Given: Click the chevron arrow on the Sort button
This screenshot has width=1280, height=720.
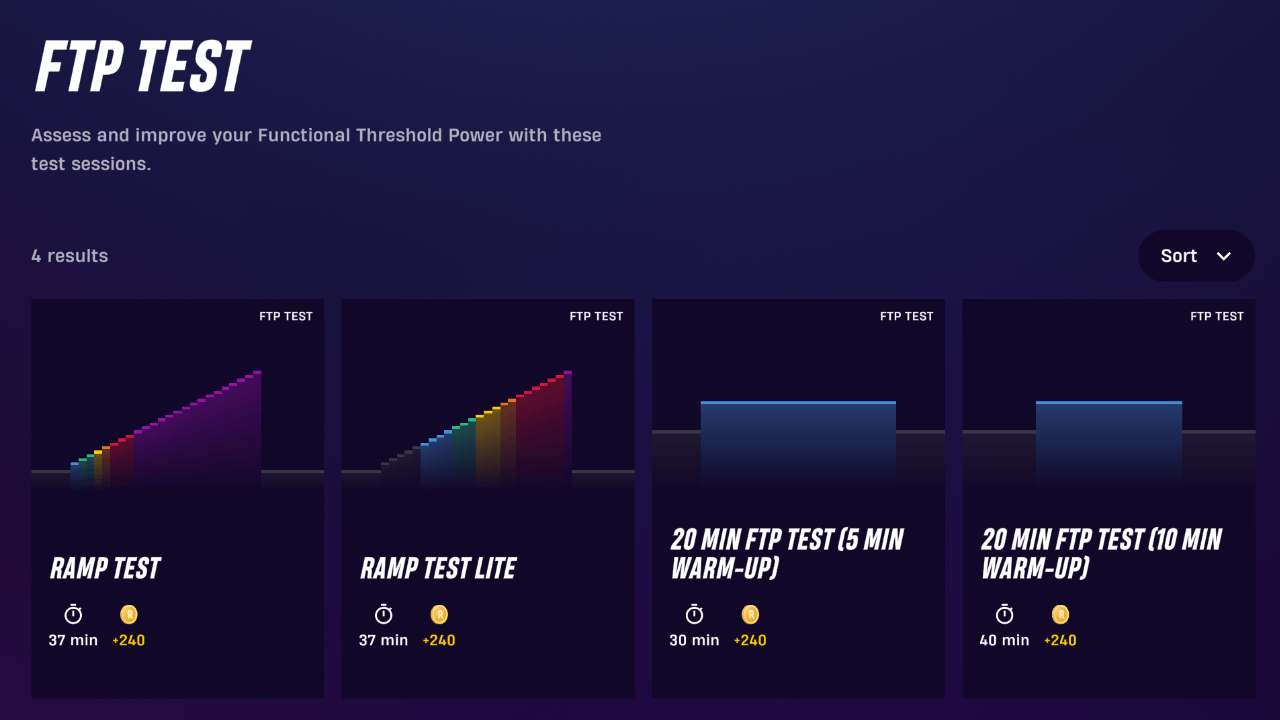Looking at the screenshot, I should [x=1224, y=256].
